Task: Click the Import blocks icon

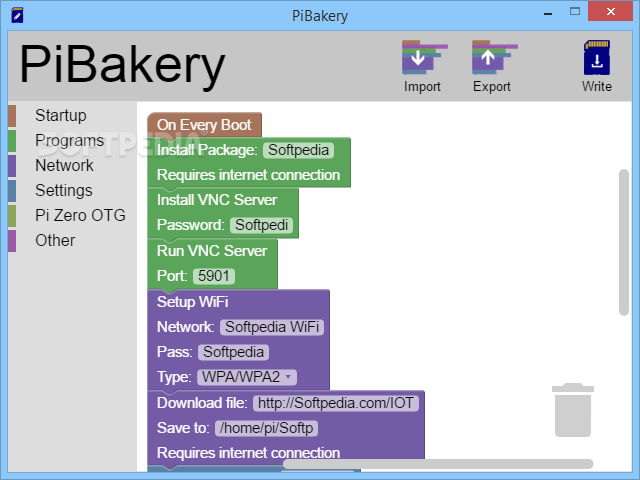Action: (x=424, y=58)
